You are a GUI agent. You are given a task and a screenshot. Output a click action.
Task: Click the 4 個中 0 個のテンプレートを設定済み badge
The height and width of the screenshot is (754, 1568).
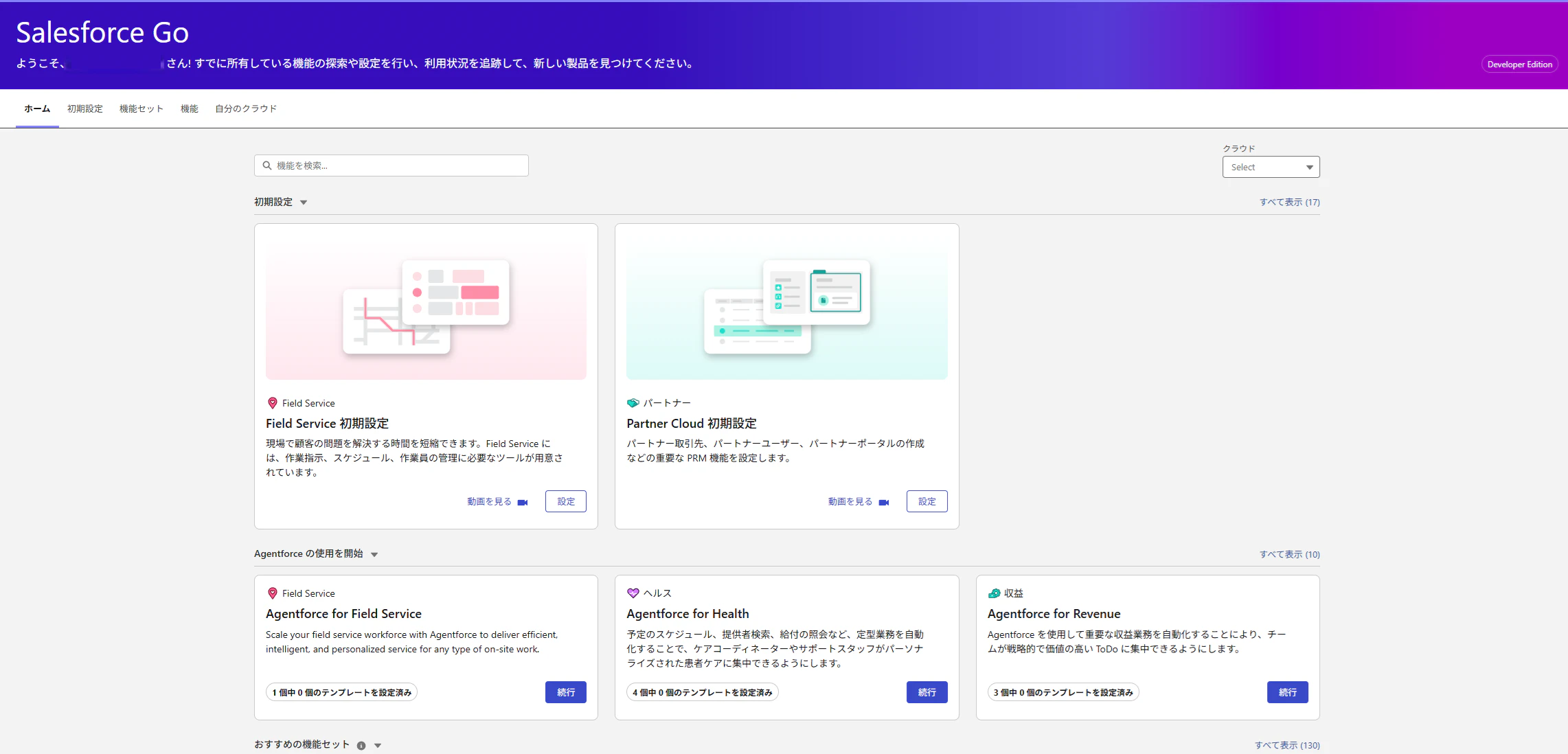coord(703,692)
